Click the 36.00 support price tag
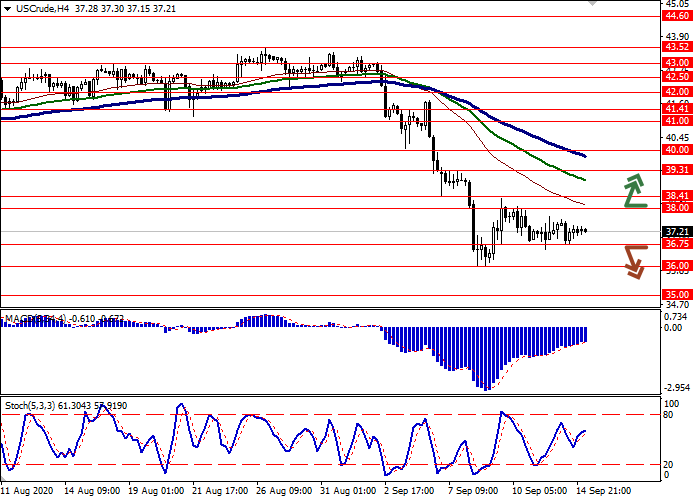The image size is (700, 500). click(677, 266)
